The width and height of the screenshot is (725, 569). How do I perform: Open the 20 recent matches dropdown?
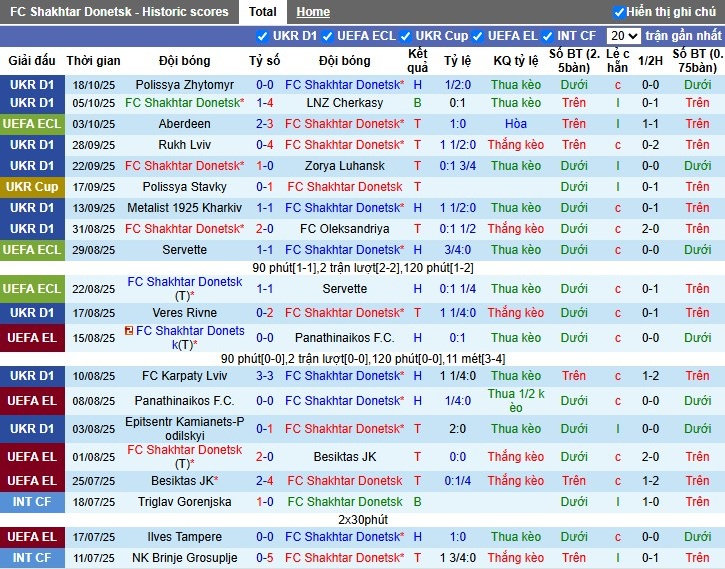pos(622,36)
